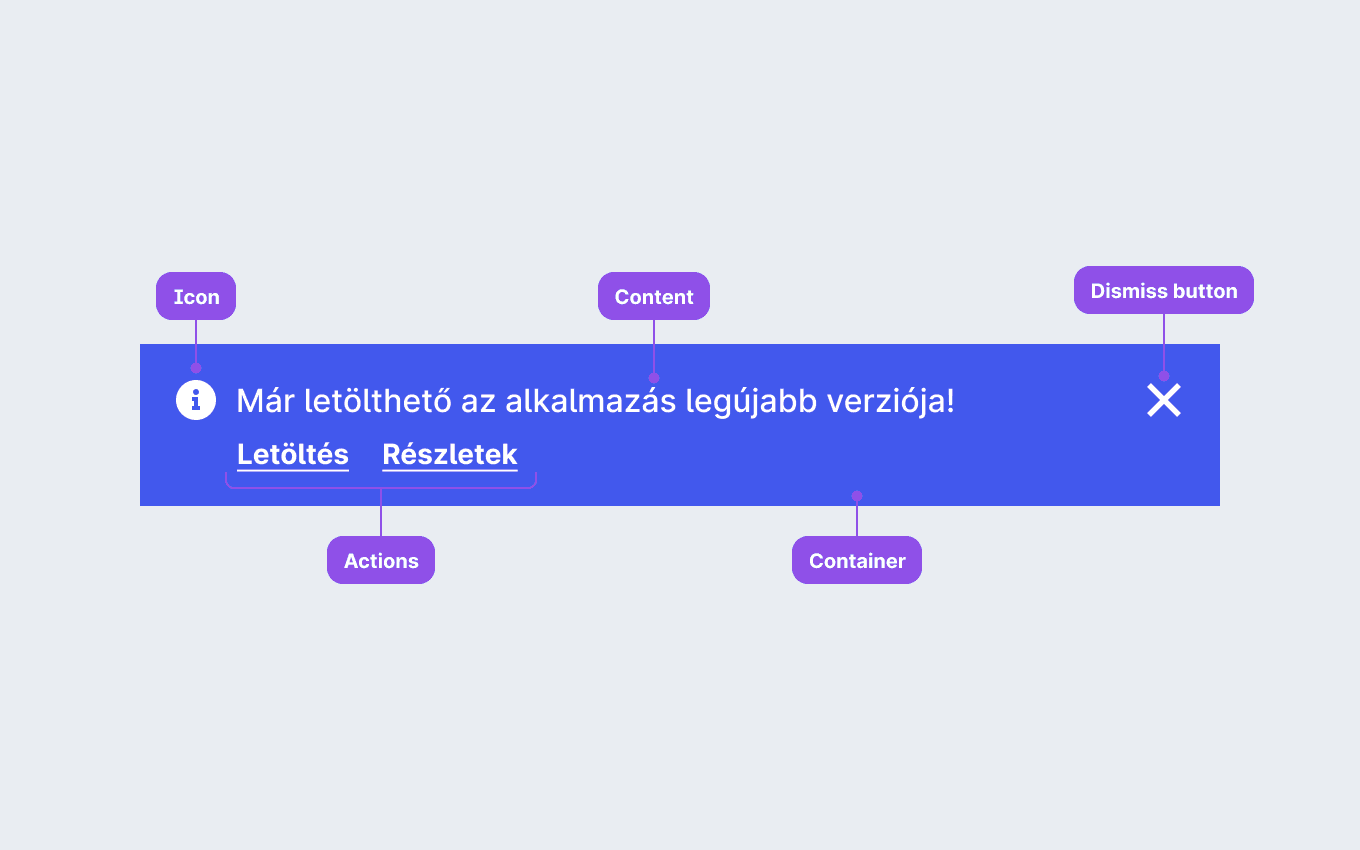Click the purple Icon annotation label
The image size is (1360, 850).
(x=196, y=296)
